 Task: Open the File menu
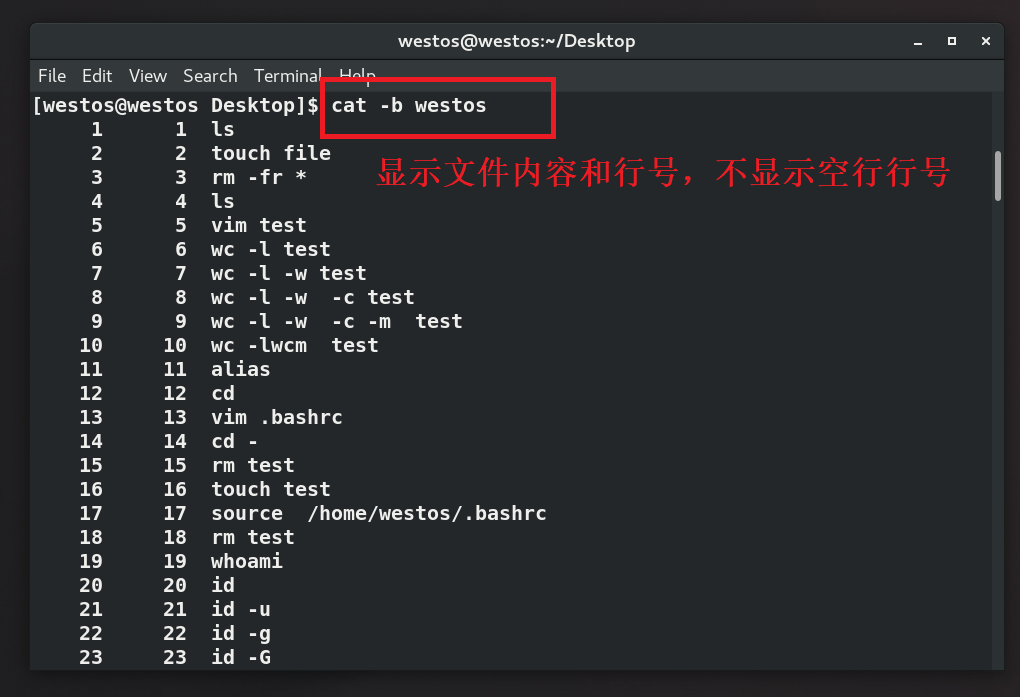click(x=51, y=75)
